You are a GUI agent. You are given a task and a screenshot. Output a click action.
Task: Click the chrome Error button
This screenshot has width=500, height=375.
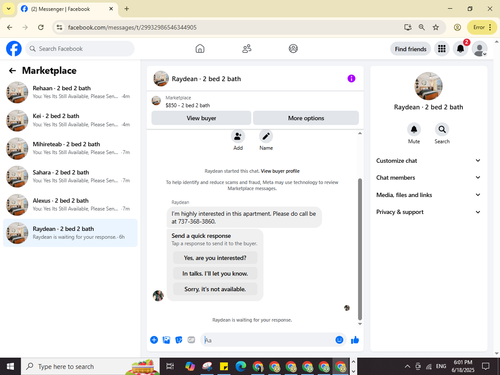(x=482, y=27)
